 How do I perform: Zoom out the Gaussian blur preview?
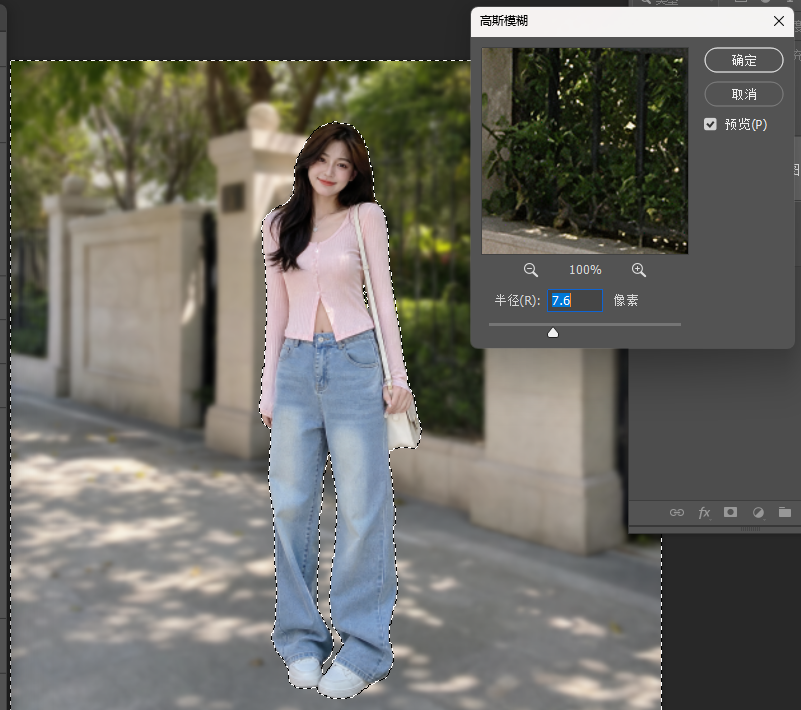point(531,270)
